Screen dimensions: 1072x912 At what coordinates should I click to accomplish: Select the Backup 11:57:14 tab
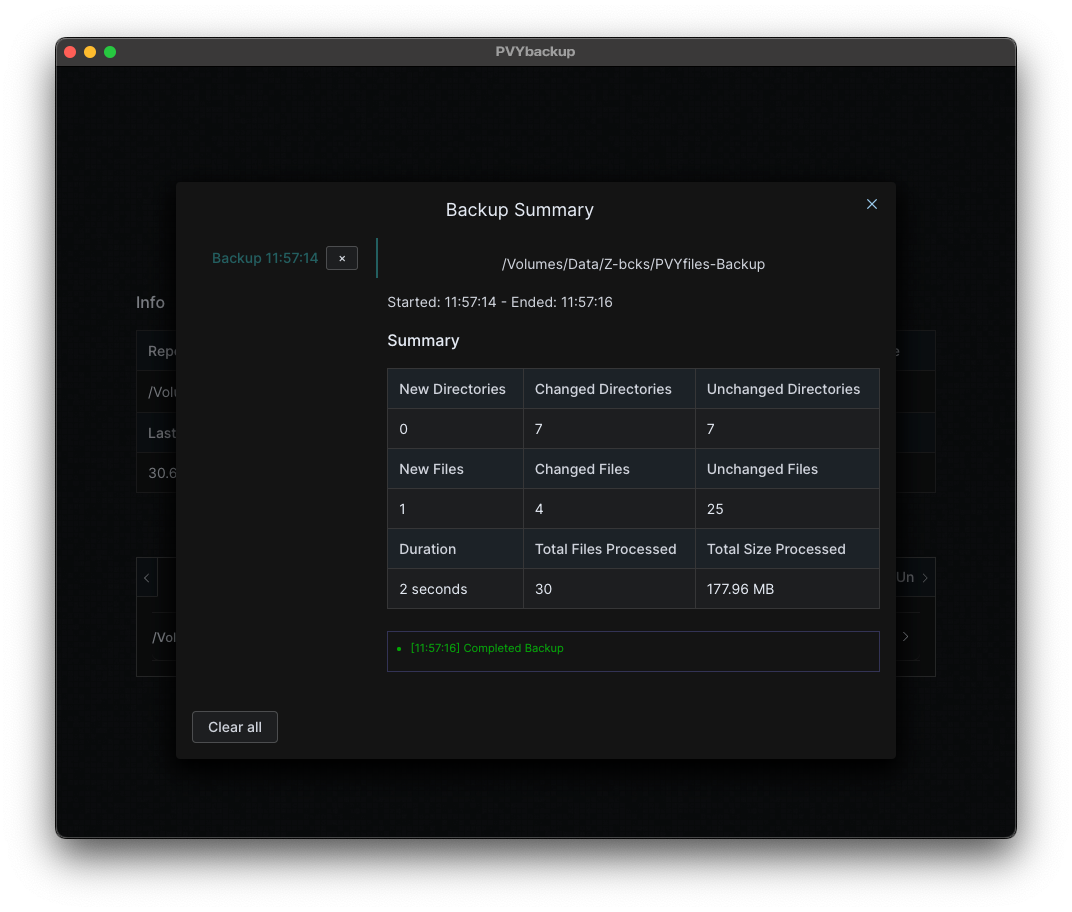[x=265, y=258]
